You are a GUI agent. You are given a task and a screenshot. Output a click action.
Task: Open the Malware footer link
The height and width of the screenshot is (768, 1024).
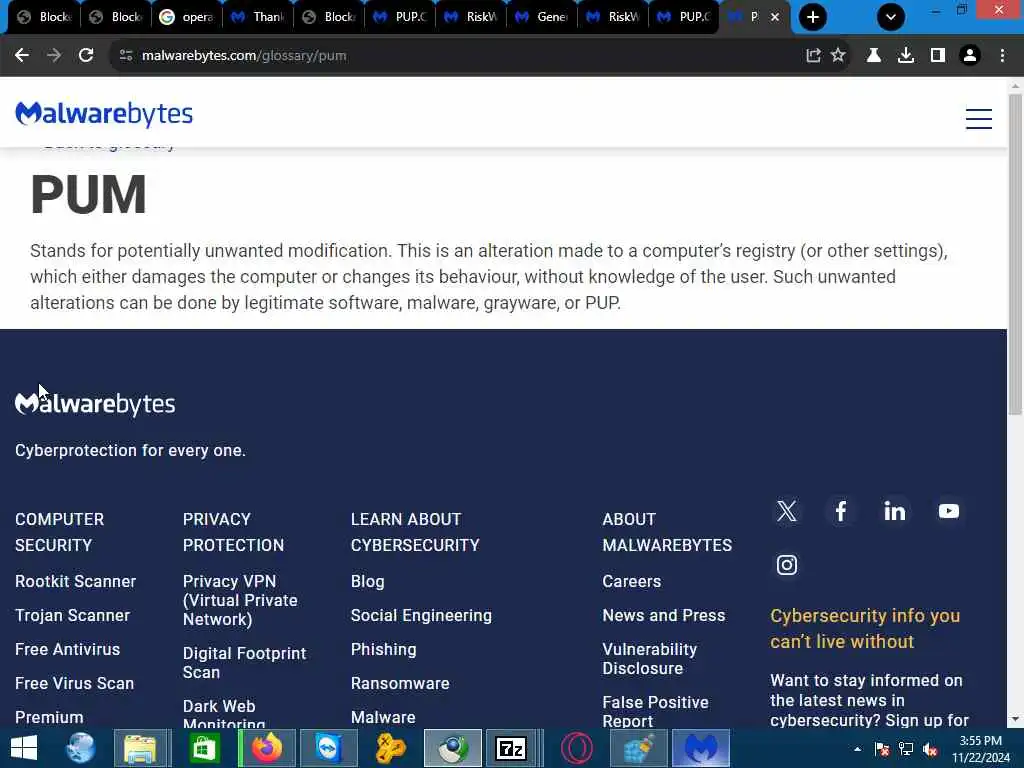click(383, 717)
